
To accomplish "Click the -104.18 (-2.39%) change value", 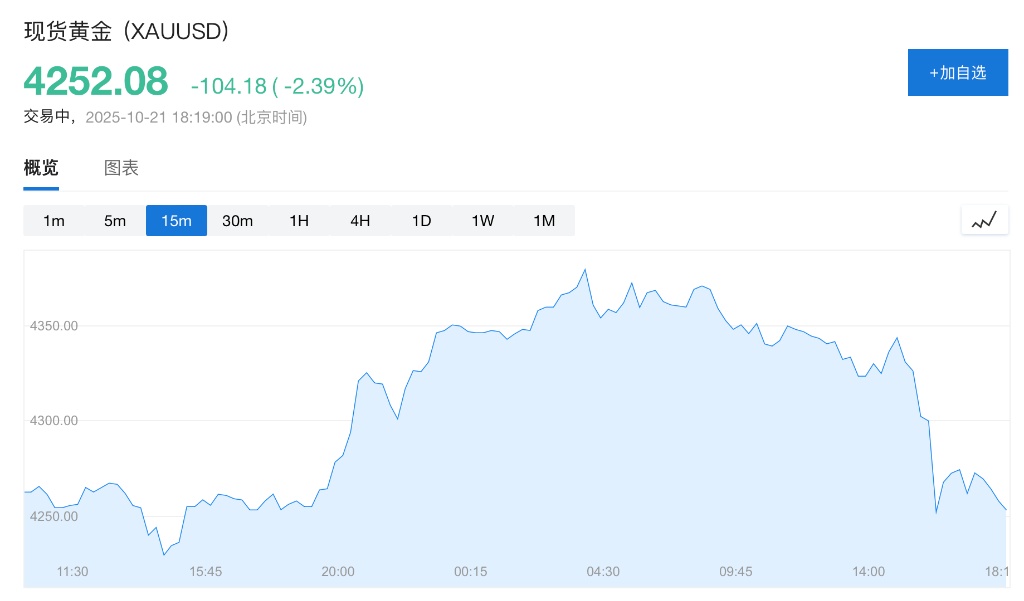I will (277, 86).
